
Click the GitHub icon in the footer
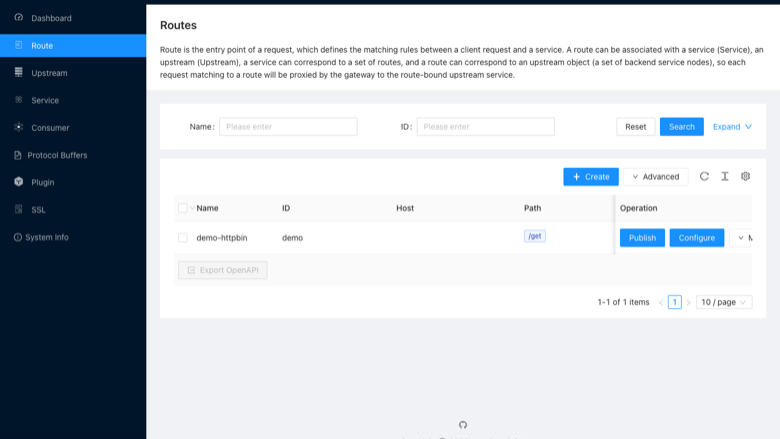[463, 425]
